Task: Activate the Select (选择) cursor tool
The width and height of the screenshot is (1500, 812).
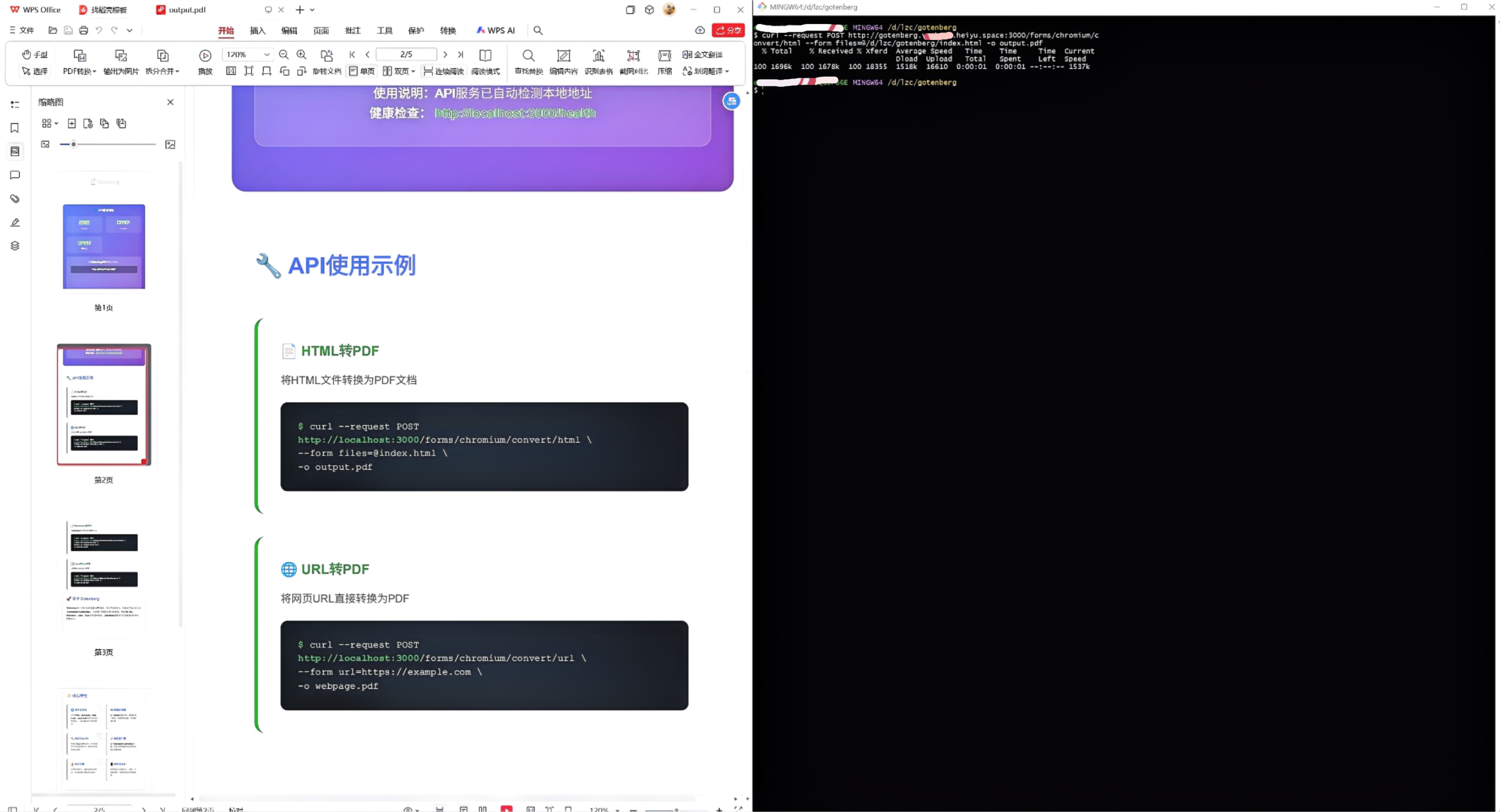Action: (x=34, y=71)
